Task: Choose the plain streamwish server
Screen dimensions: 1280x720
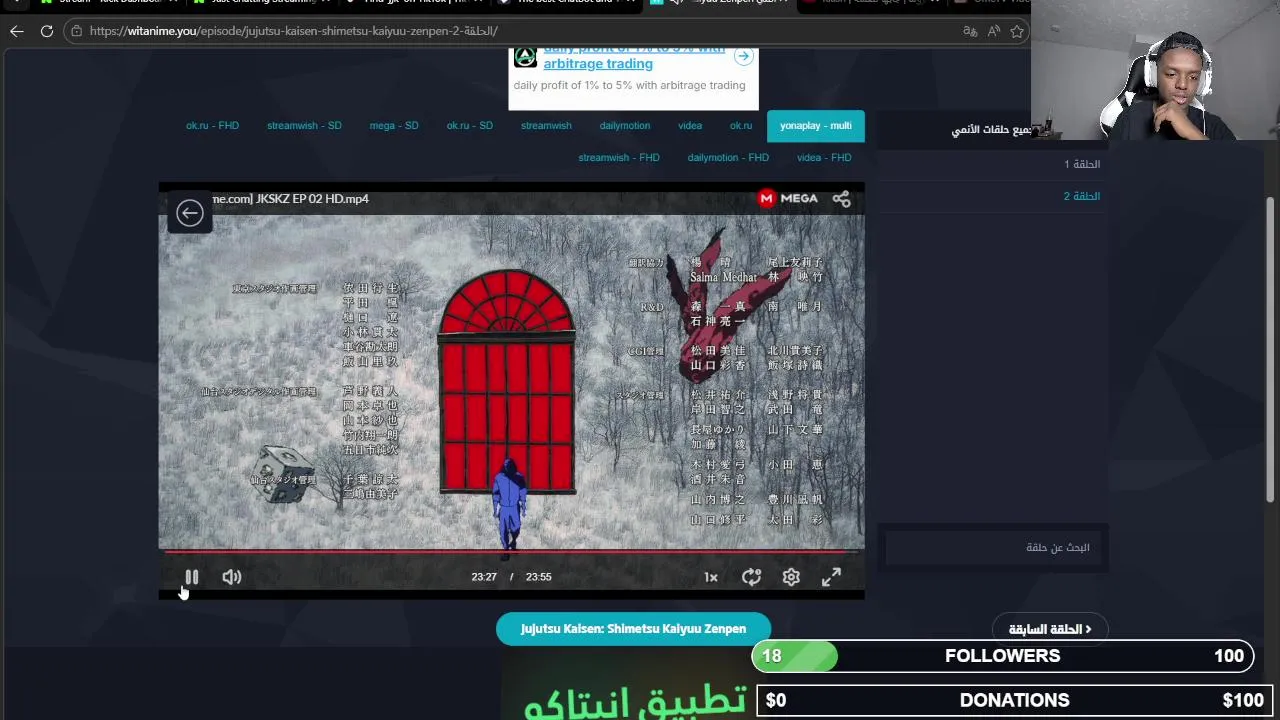Action: pos(546,126)
